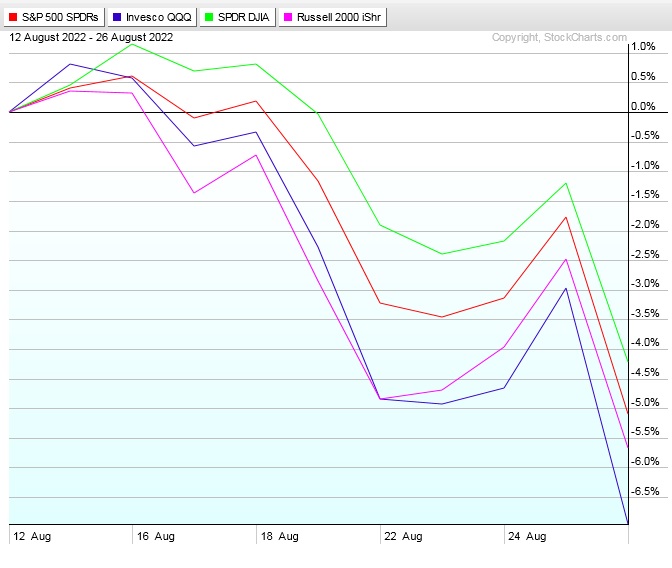Click the -6.5% y-axis label
The width and height of the screenshot is (672, 568).
pos(645,491)
